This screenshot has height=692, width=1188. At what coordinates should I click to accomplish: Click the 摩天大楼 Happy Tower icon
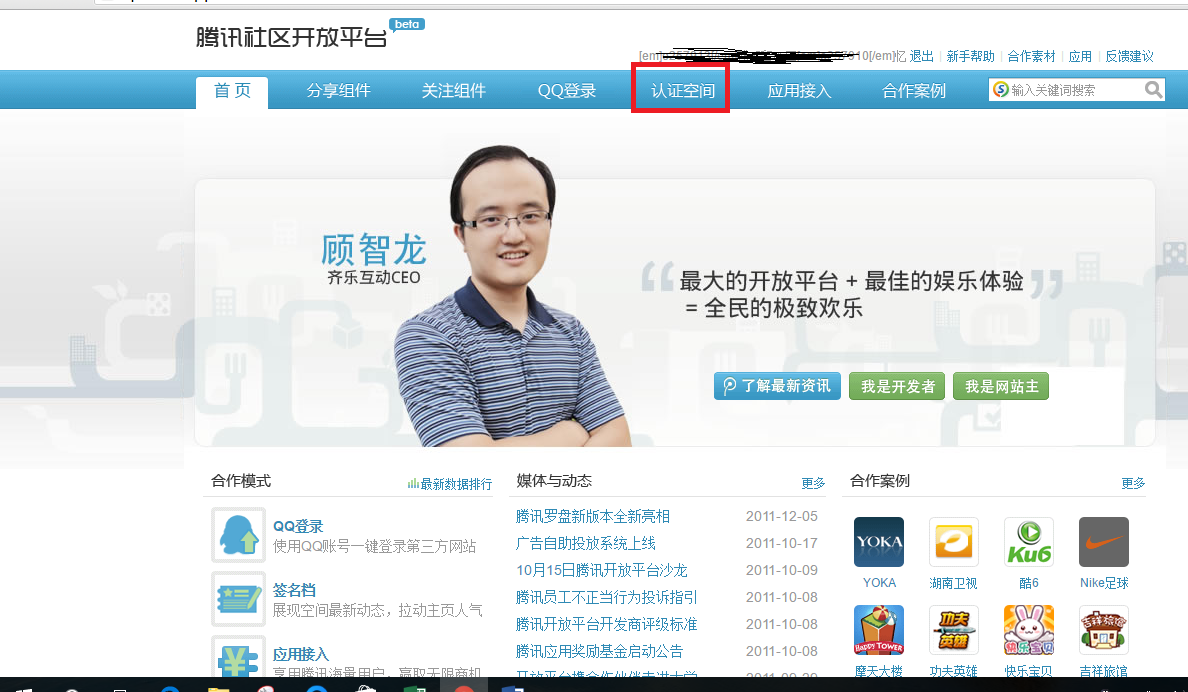[x=879, y=630]
